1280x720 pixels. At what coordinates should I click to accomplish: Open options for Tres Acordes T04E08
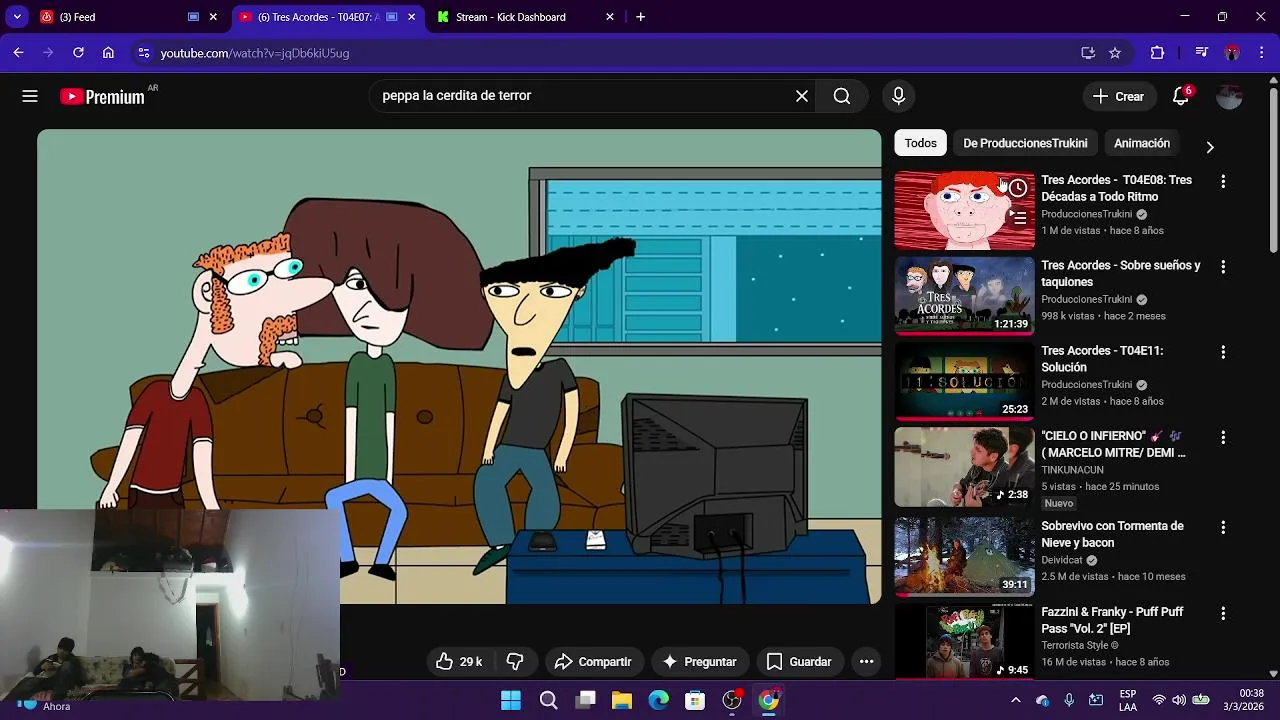point(1222,182)
